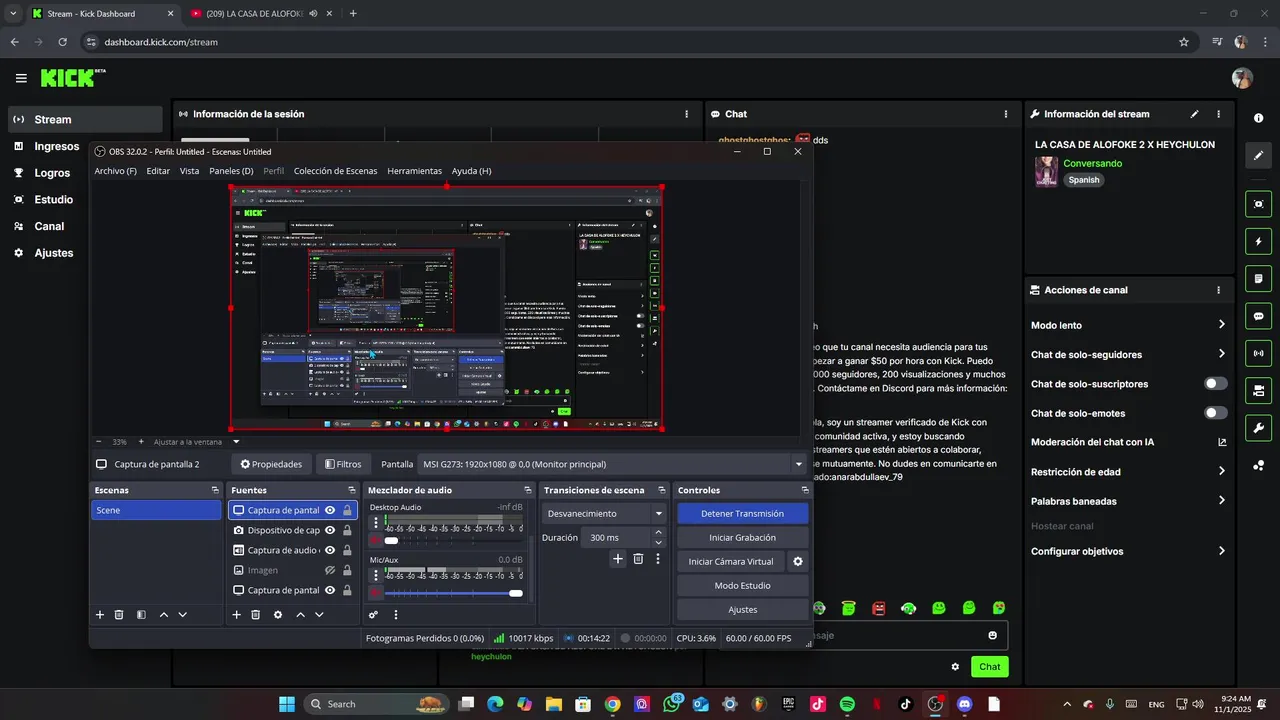
Task: Move the selected source up in Fuentes
Action: tap(300, 615)
